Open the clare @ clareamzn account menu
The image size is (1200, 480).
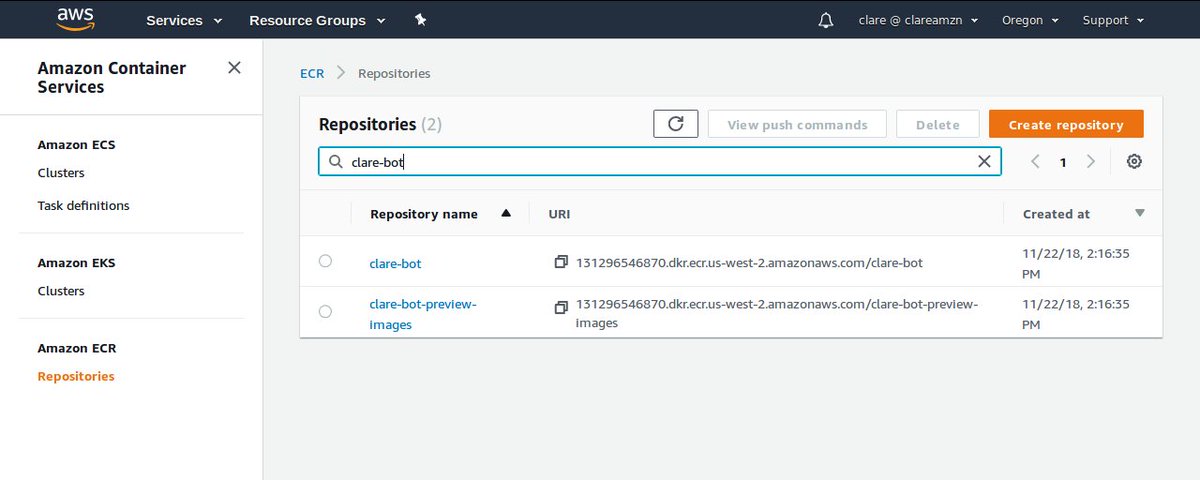click(x=918, y=20)
